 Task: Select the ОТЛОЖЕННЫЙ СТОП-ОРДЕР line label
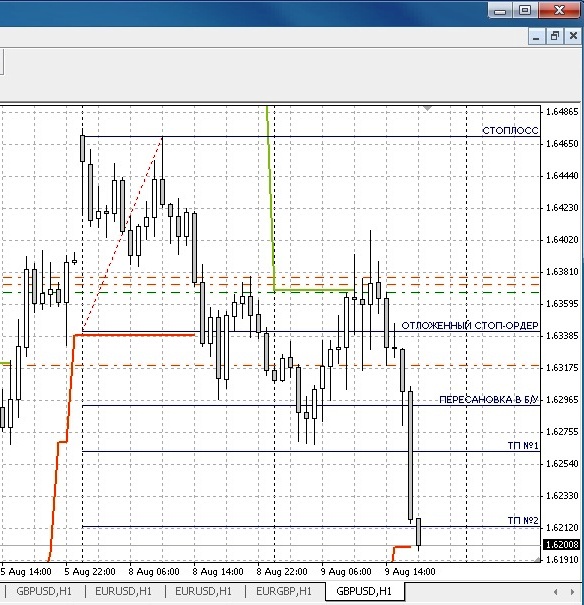[x=470, y=326]
